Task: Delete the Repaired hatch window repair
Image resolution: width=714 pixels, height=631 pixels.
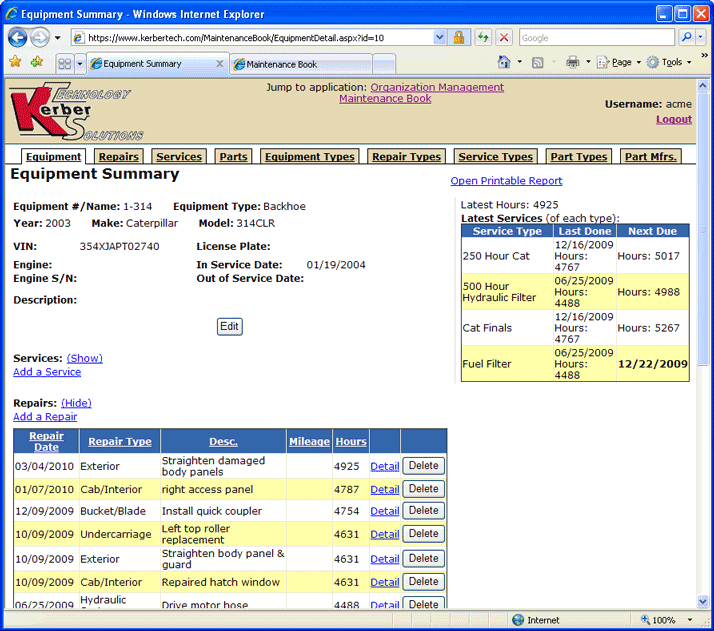Action: click(x=423, y=582)
